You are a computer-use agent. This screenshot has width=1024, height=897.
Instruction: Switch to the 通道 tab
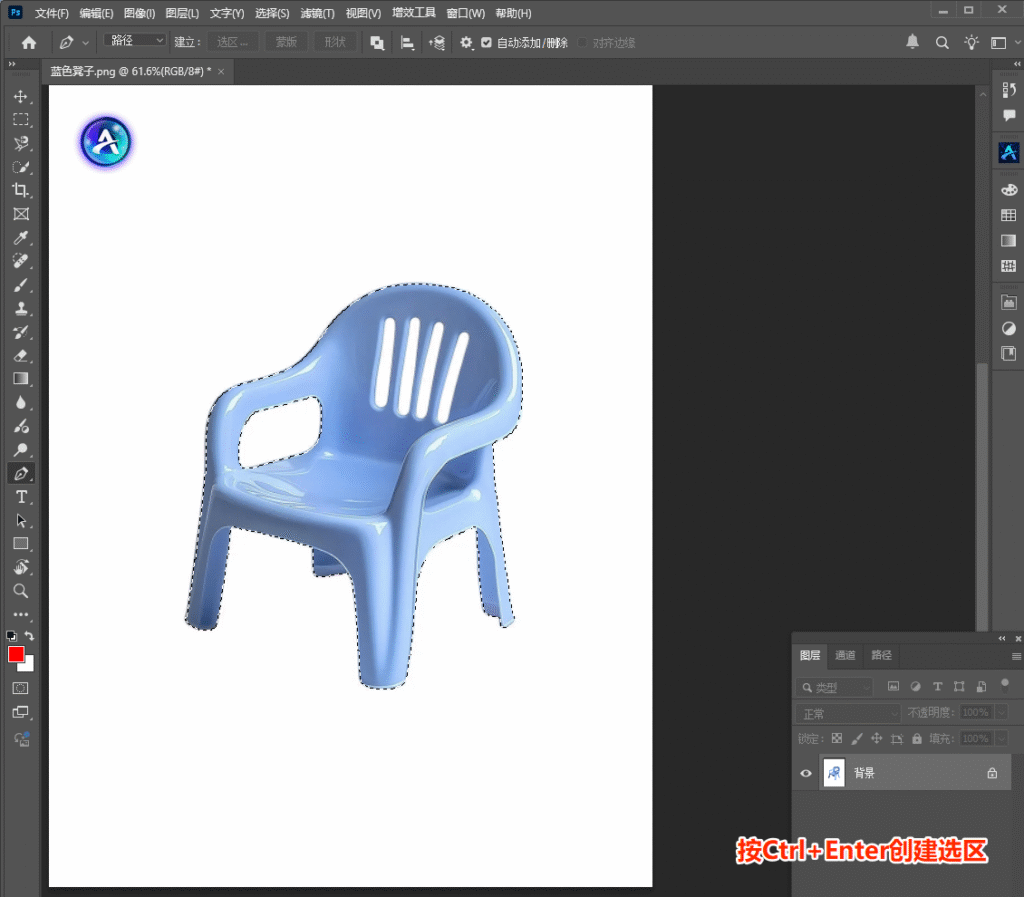coord(845,655)
